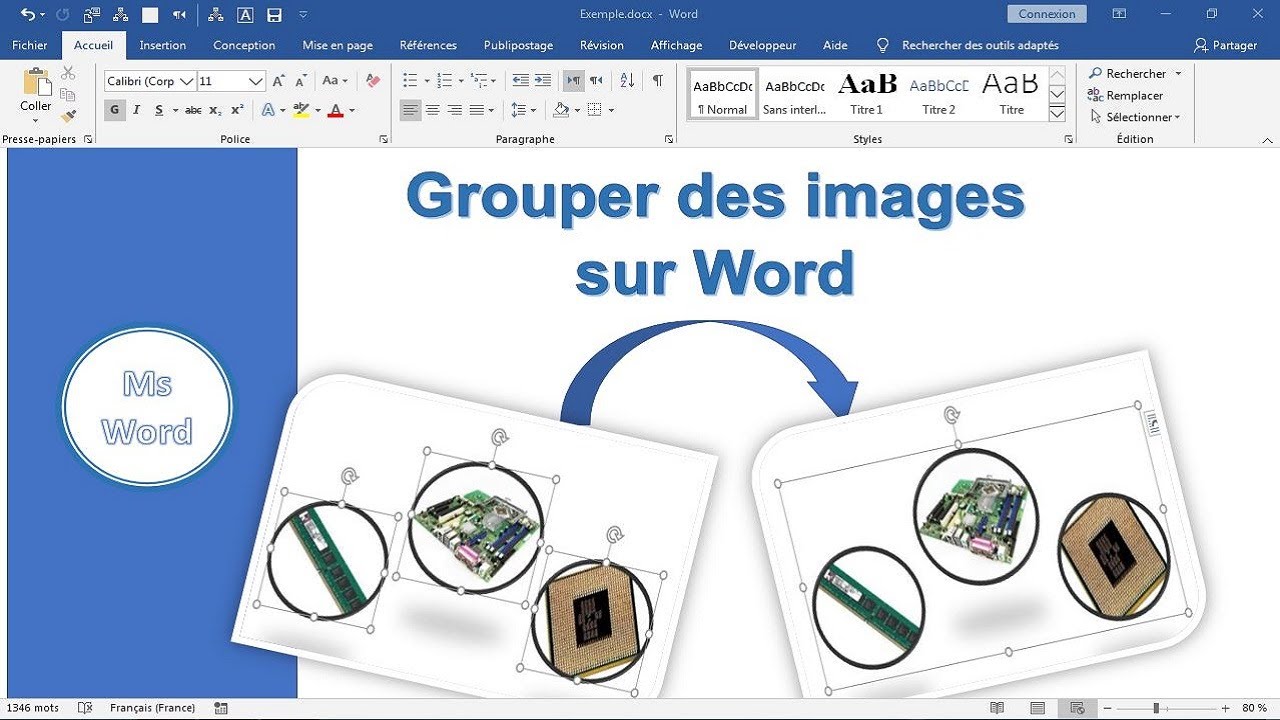Apply the red font color
Screen dimensions: 1280x720
336,110
